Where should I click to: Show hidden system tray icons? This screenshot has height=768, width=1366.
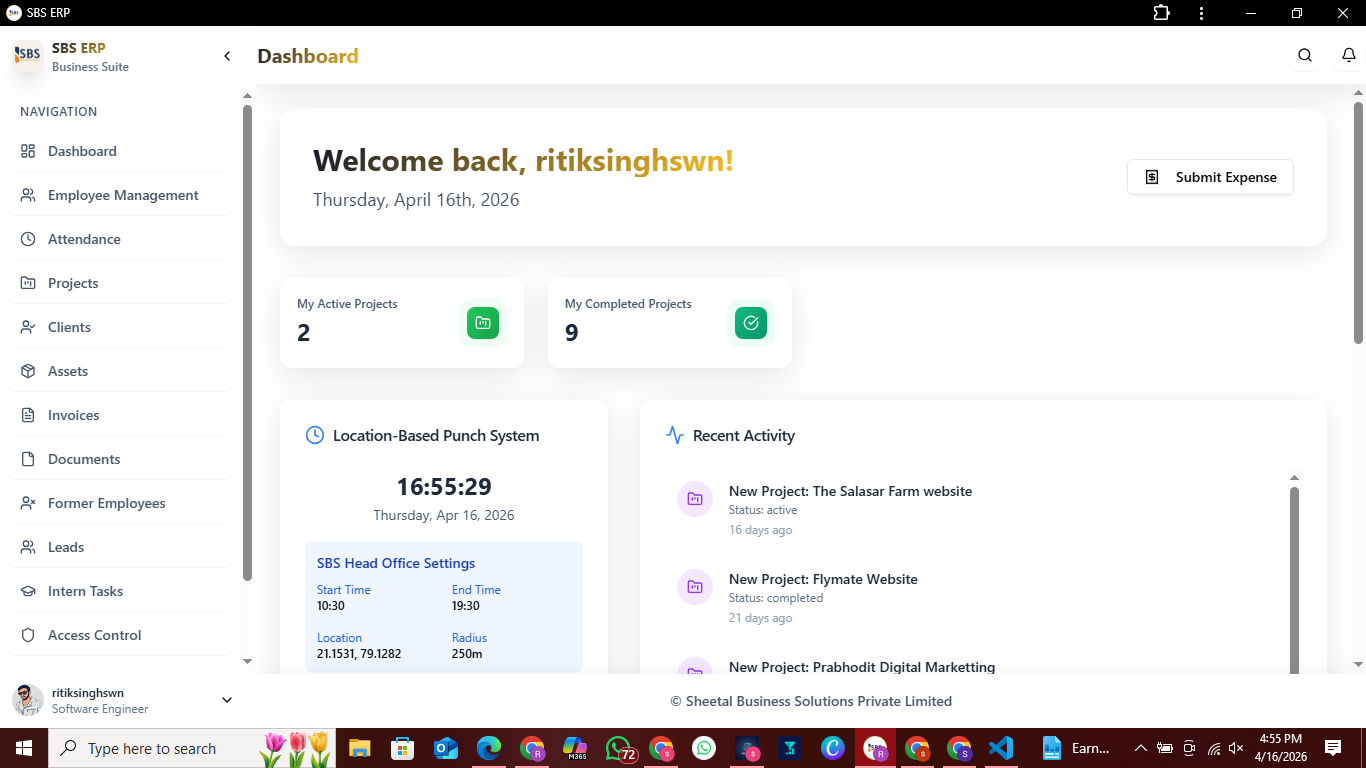[x=1140, y=748]
